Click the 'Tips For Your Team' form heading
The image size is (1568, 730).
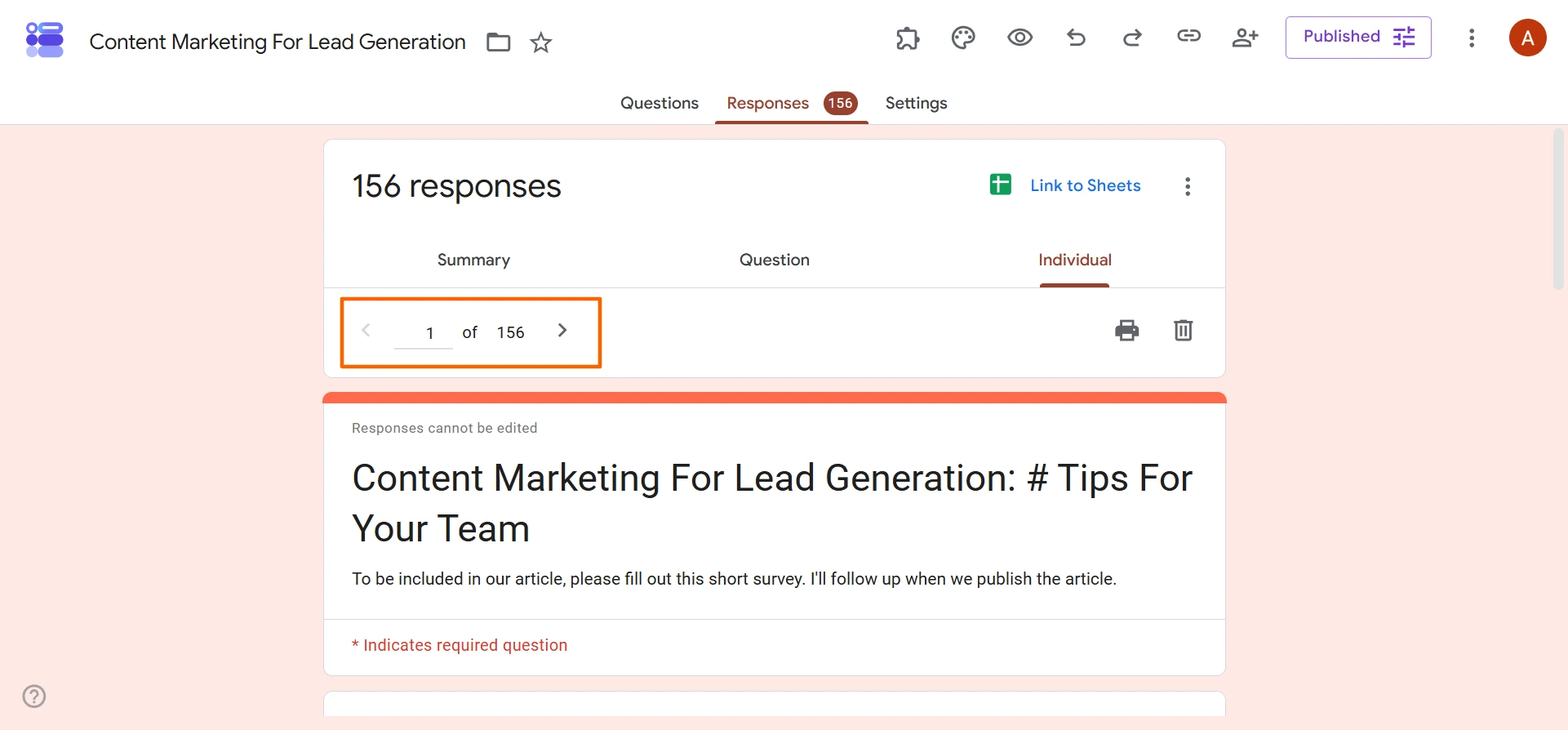click(772, 503)
